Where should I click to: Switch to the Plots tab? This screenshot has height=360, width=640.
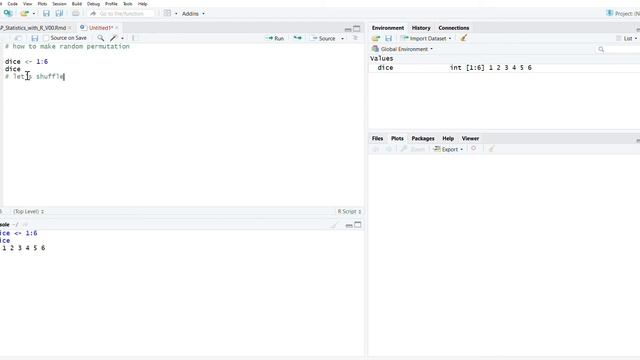point(397,138)
